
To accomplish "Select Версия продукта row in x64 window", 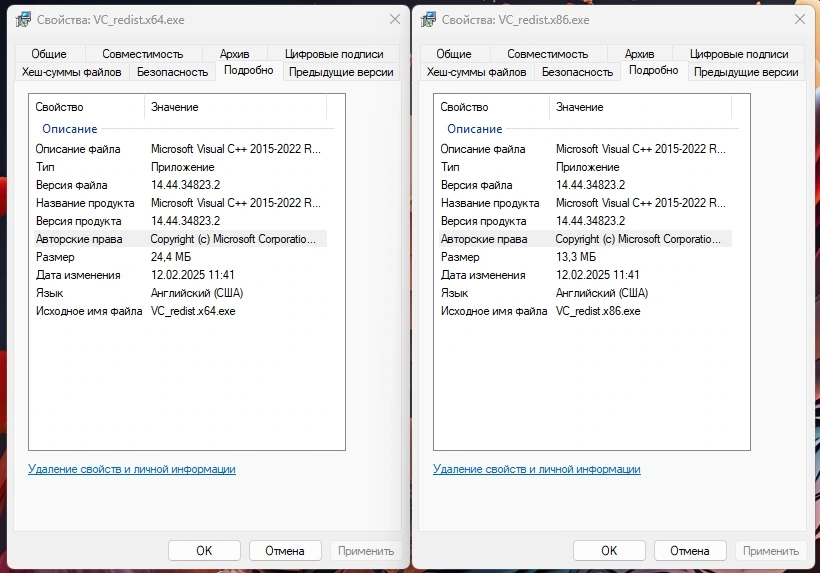I will (x=180, y=221).
